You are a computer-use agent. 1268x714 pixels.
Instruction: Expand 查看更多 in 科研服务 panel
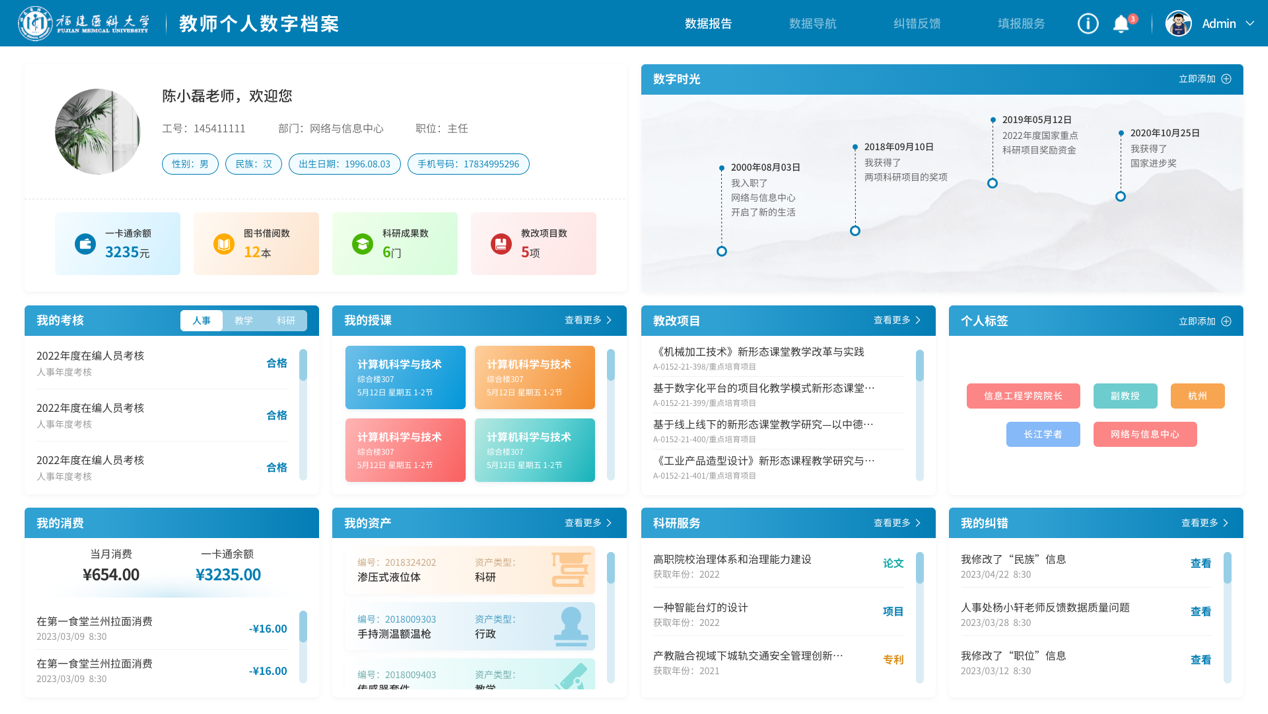pyautogui.click(x=897, y=523)
